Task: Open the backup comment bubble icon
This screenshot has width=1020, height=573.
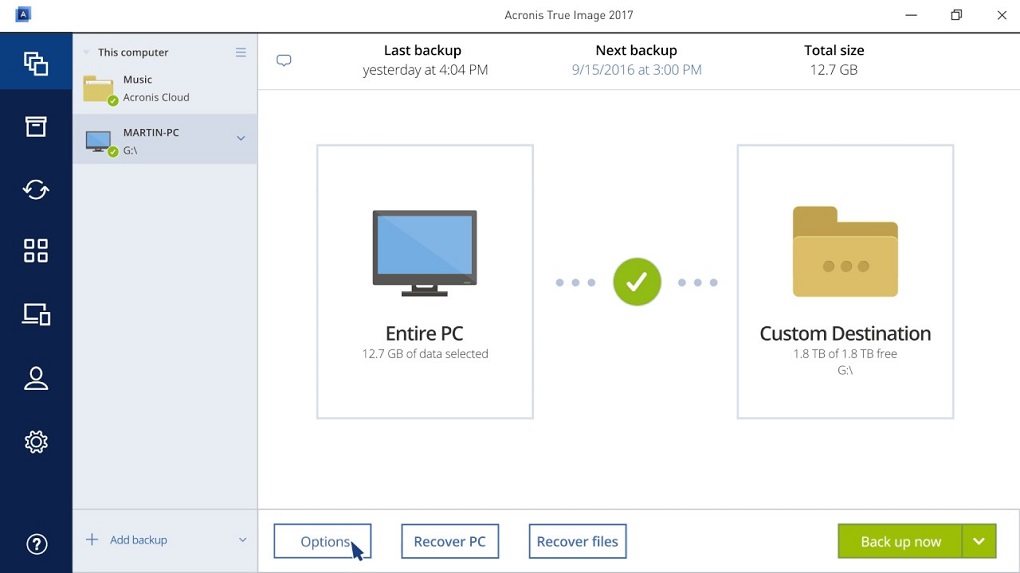Action: (284, 60)
